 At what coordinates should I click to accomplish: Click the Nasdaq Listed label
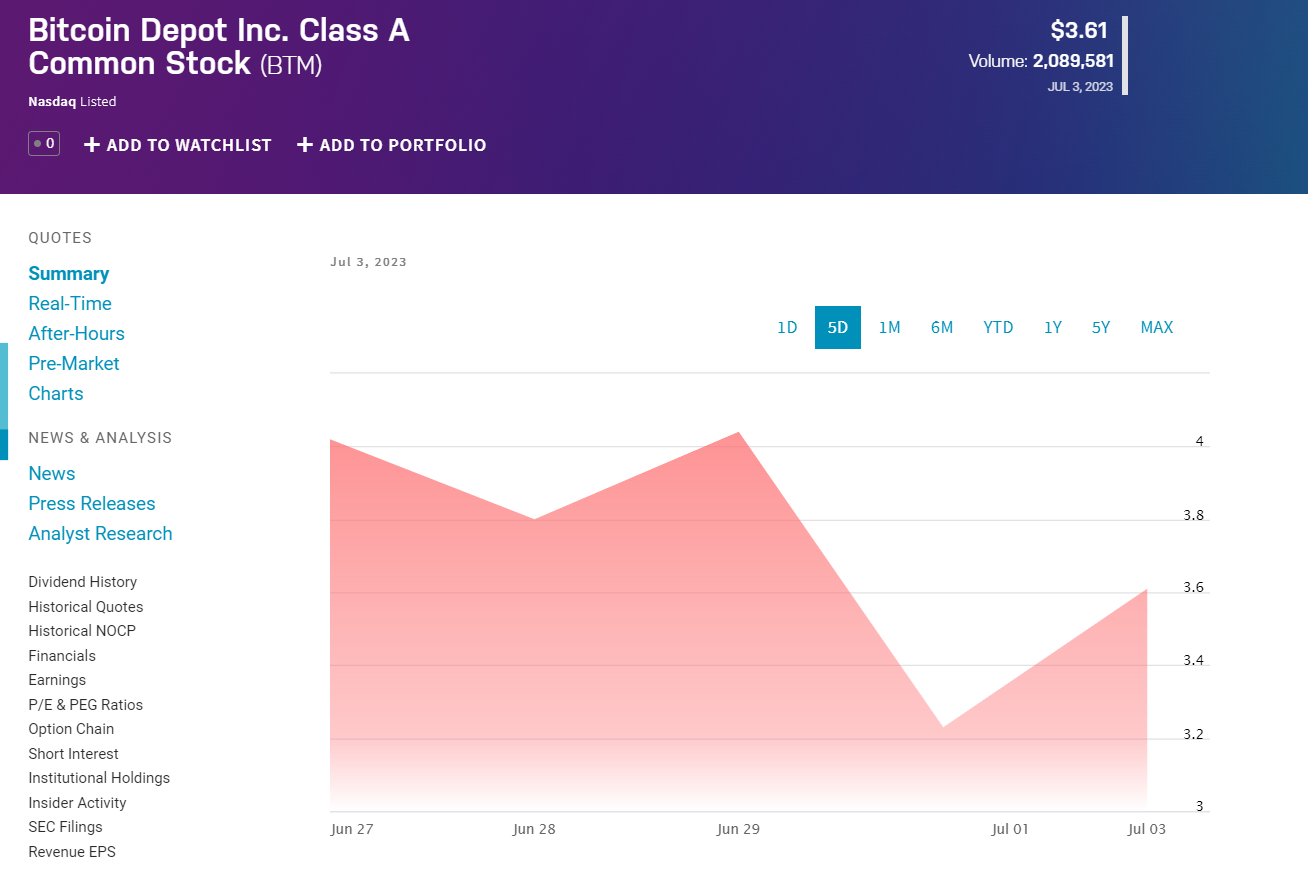(x=72, y=102)
